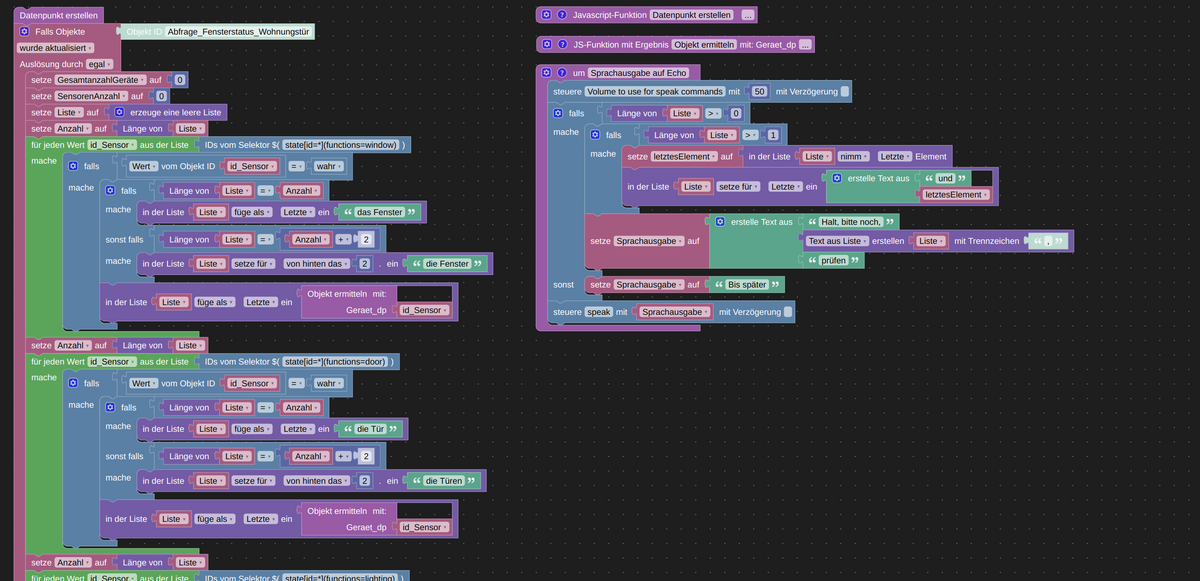Edit number 0 in GesamtanzahlGeräte row
Image resolution: width=1200 pixels, height=581 pixels.
(180, 80)
